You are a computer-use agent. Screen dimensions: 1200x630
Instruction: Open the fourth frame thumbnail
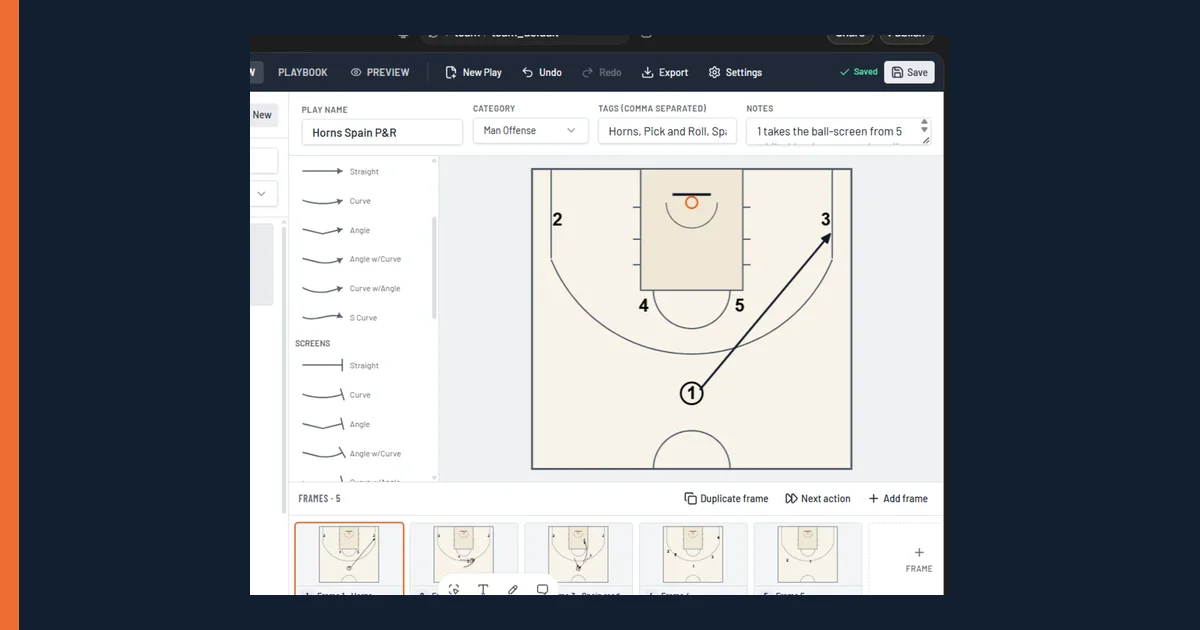click(693, 558)
